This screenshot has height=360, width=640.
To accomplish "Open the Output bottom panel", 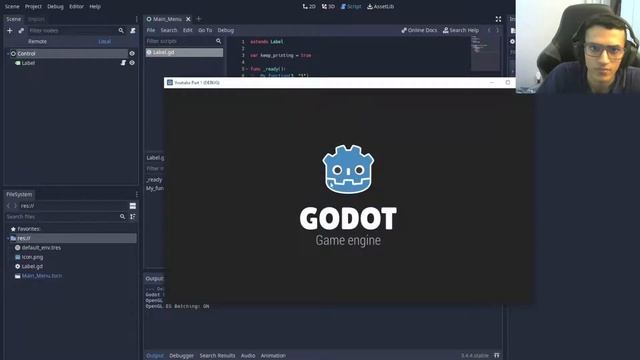I will [x=155, y=356].
